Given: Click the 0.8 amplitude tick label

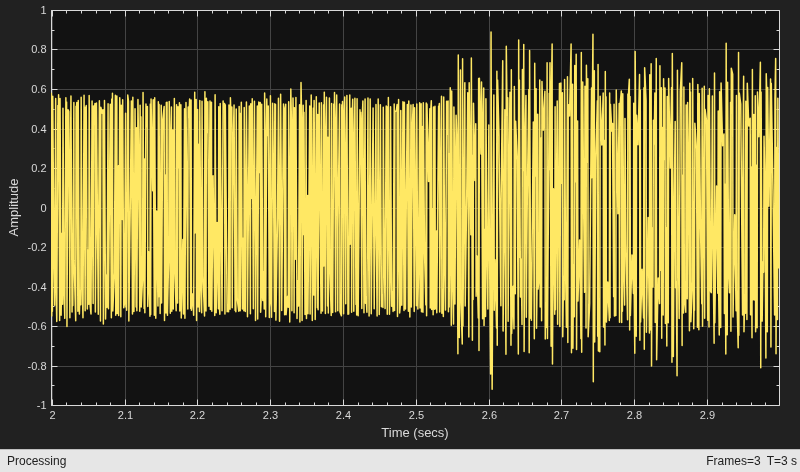Looking at the screenshot, I should tap(39, 49).
